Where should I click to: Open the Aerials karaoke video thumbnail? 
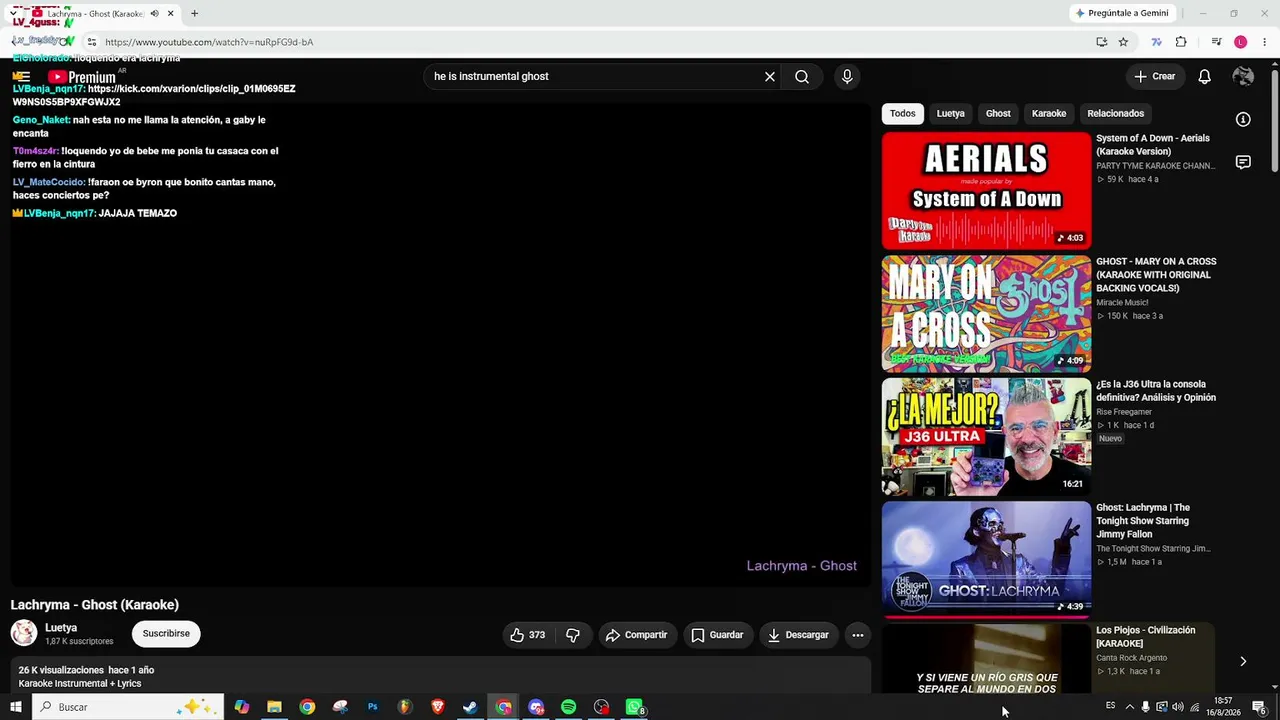click(986, 190)
